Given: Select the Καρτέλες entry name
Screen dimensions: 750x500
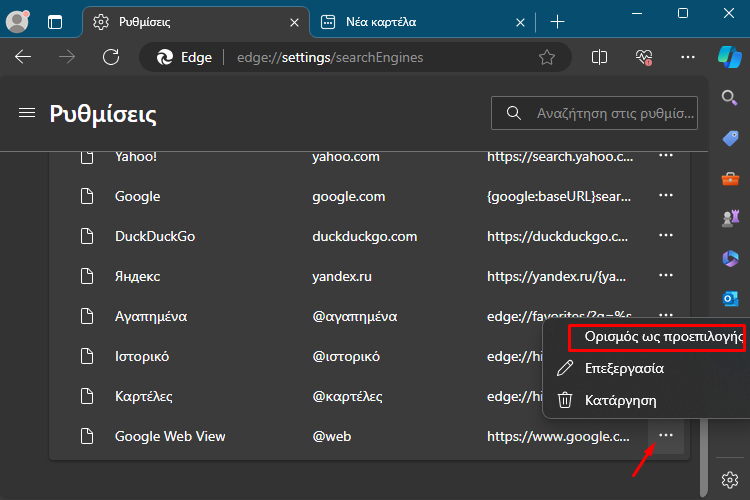Looking at the screenshot, I should (x=143, y=397).
